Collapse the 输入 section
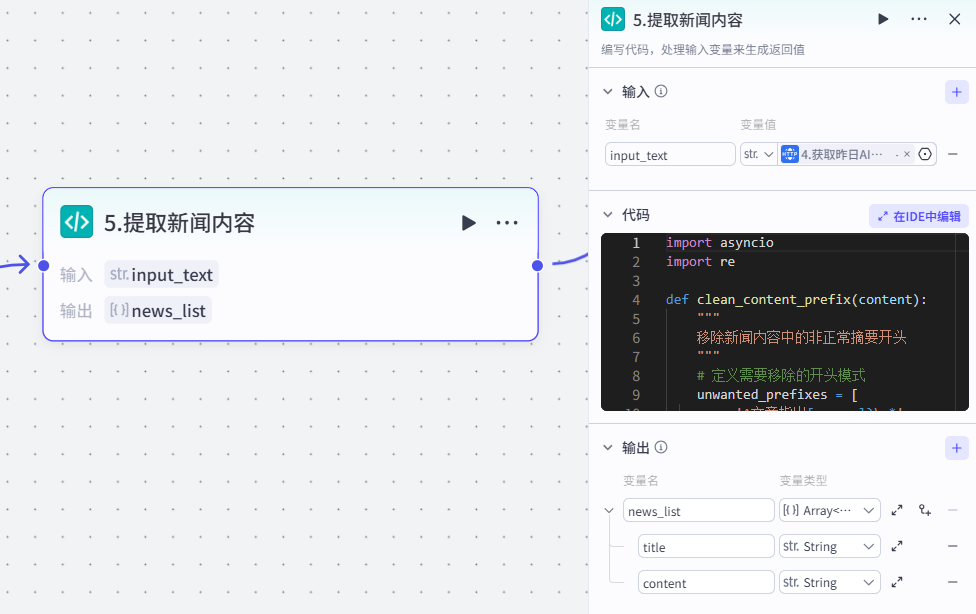 607,92
